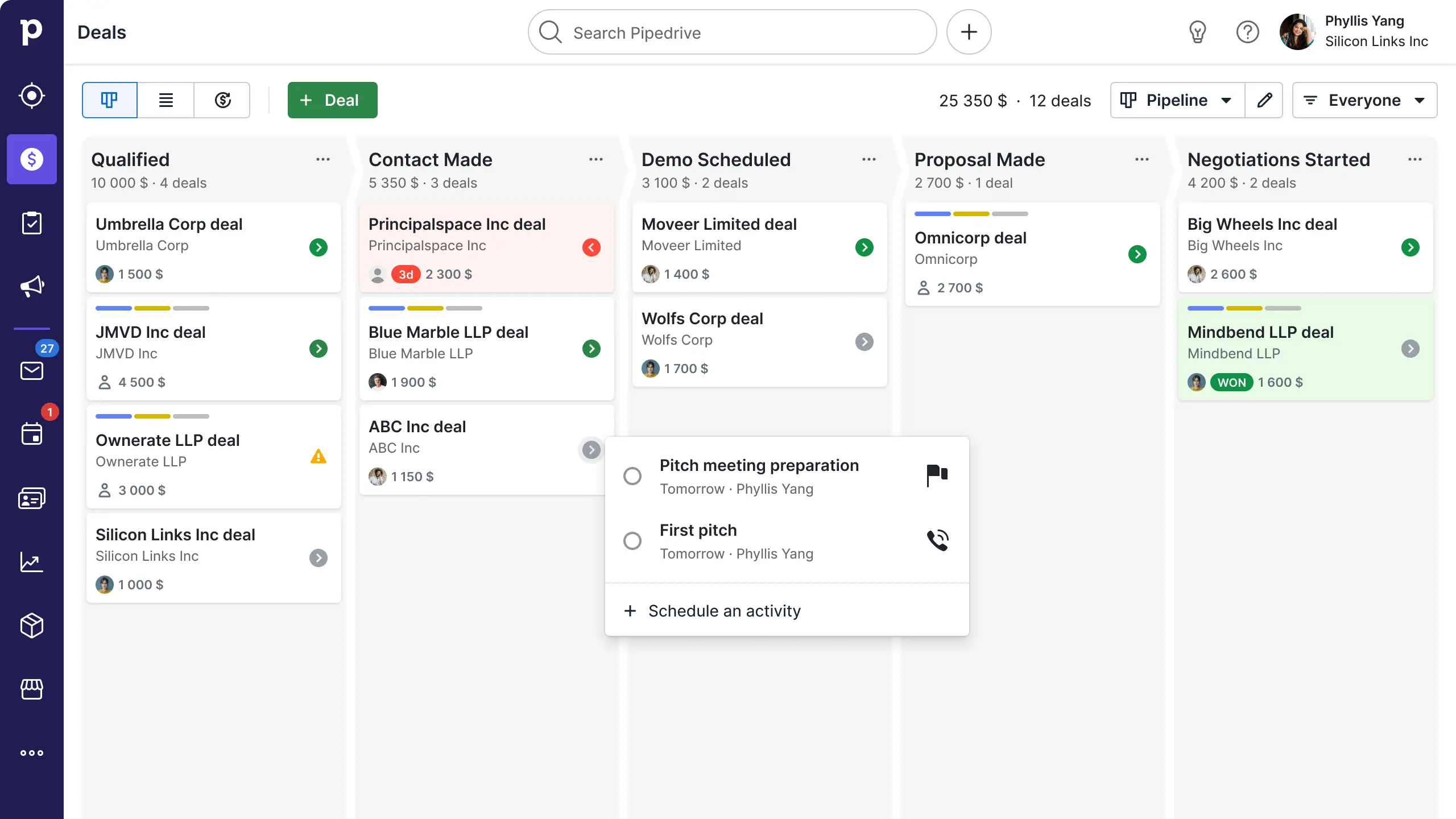The height and width of the screenshot is (819, 1456).
Task: Open Contact Made column three-dot menu
Action: tap(596, 159)
